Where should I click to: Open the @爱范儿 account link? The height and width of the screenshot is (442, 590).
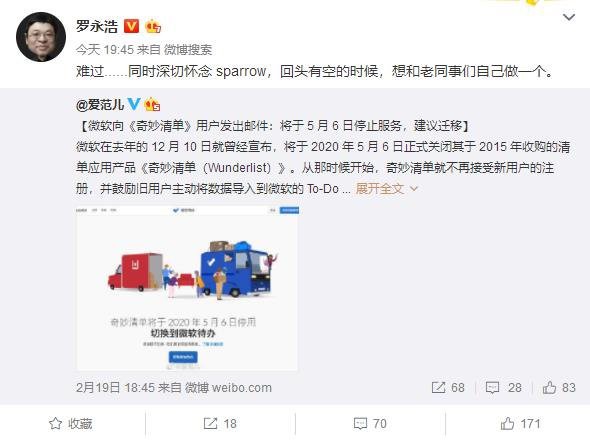tap(100, 104)
